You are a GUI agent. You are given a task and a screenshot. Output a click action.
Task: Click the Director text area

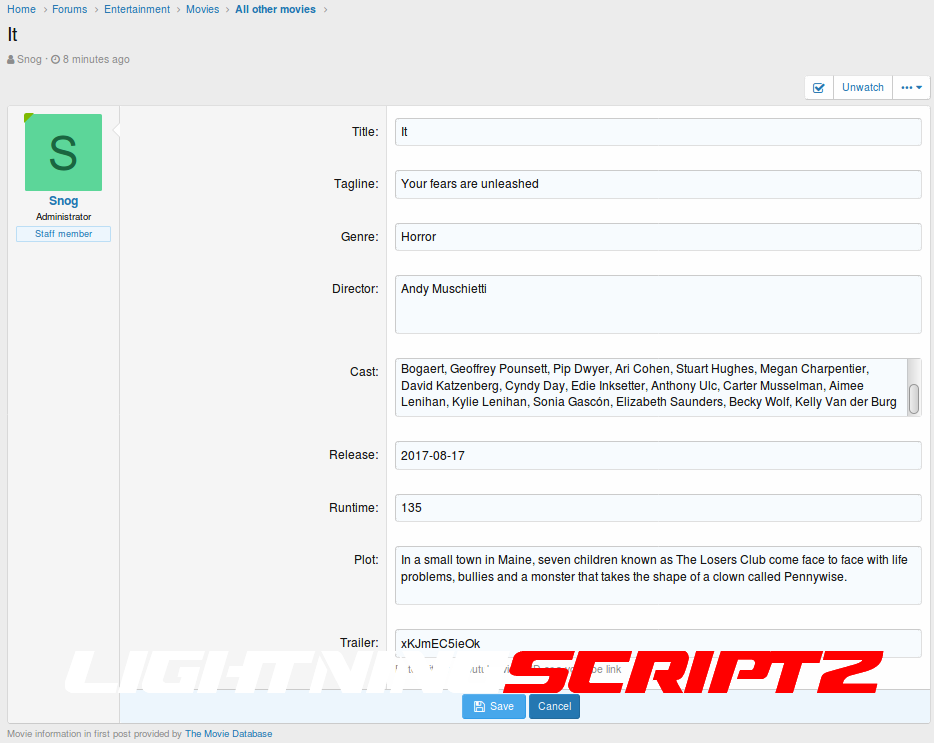click(x=657, y=304)
